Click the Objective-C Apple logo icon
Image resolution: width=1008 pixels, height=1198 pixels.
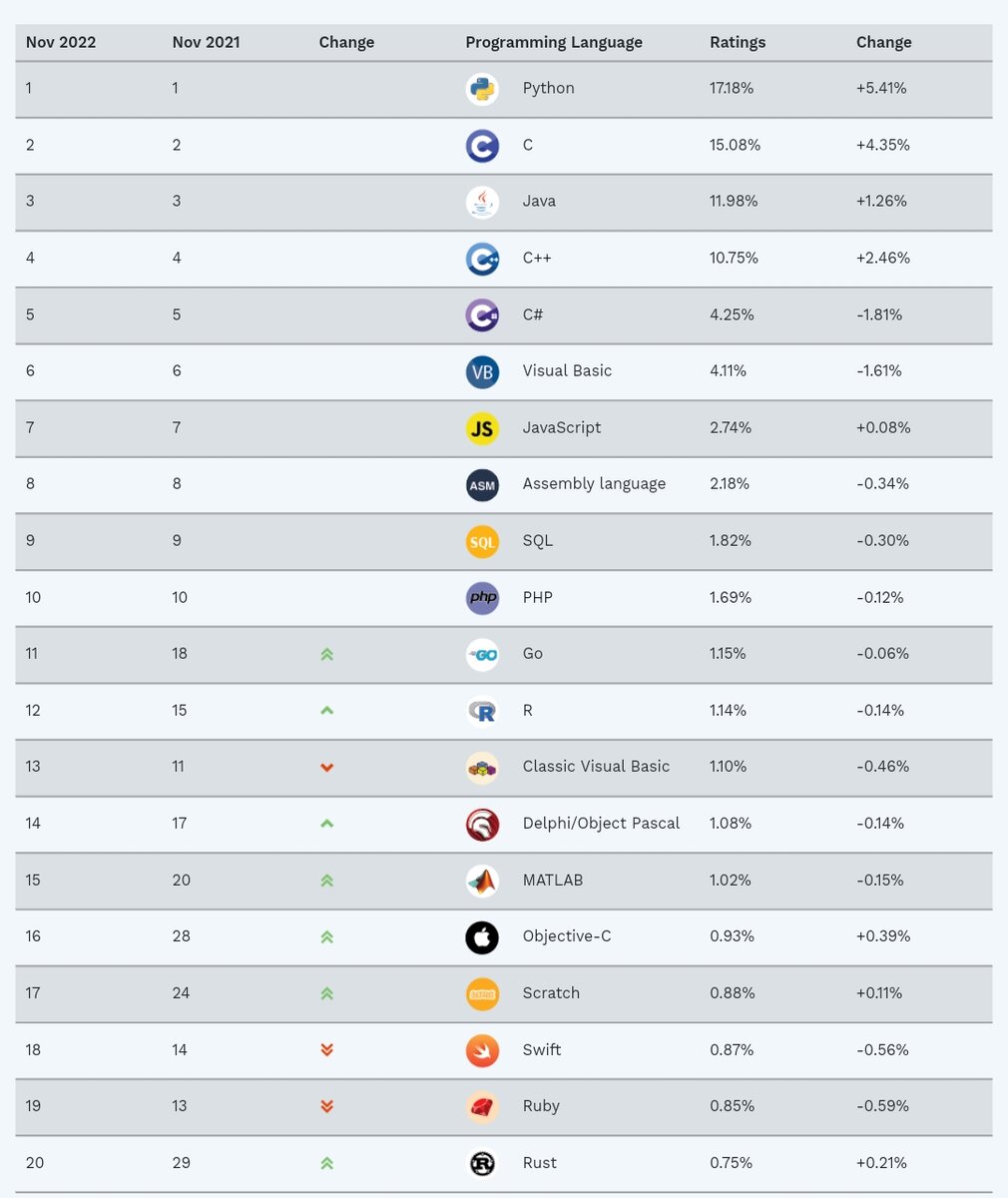pyautogui.click(x=482, y=936)
